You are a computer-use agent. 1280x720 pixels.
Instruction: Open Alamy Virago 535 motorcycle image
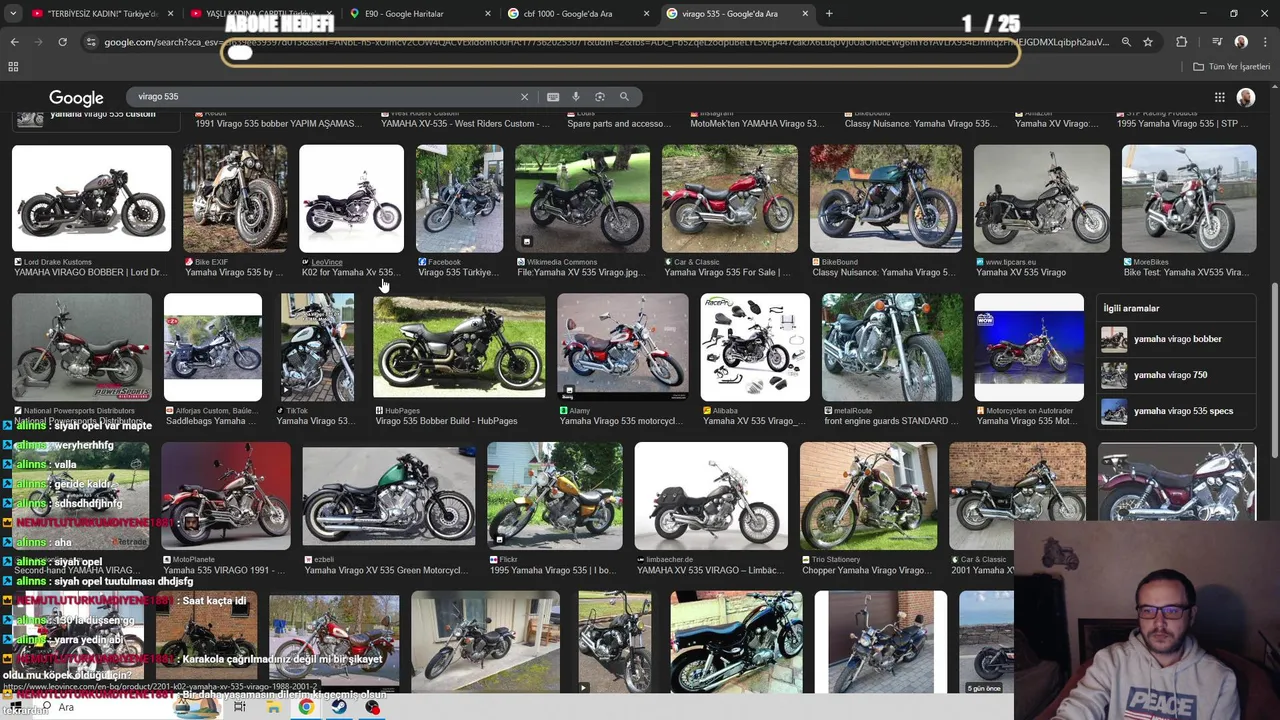(x=622, y=347)
